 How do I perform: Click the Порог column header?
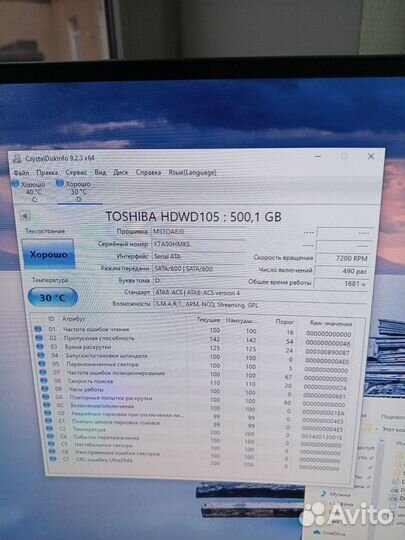coord(285,322)
